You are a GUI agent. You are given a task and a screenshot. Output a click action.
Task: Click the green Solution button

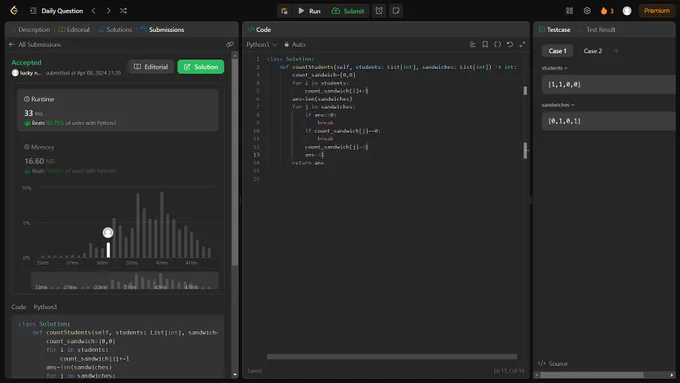(201, 67)
